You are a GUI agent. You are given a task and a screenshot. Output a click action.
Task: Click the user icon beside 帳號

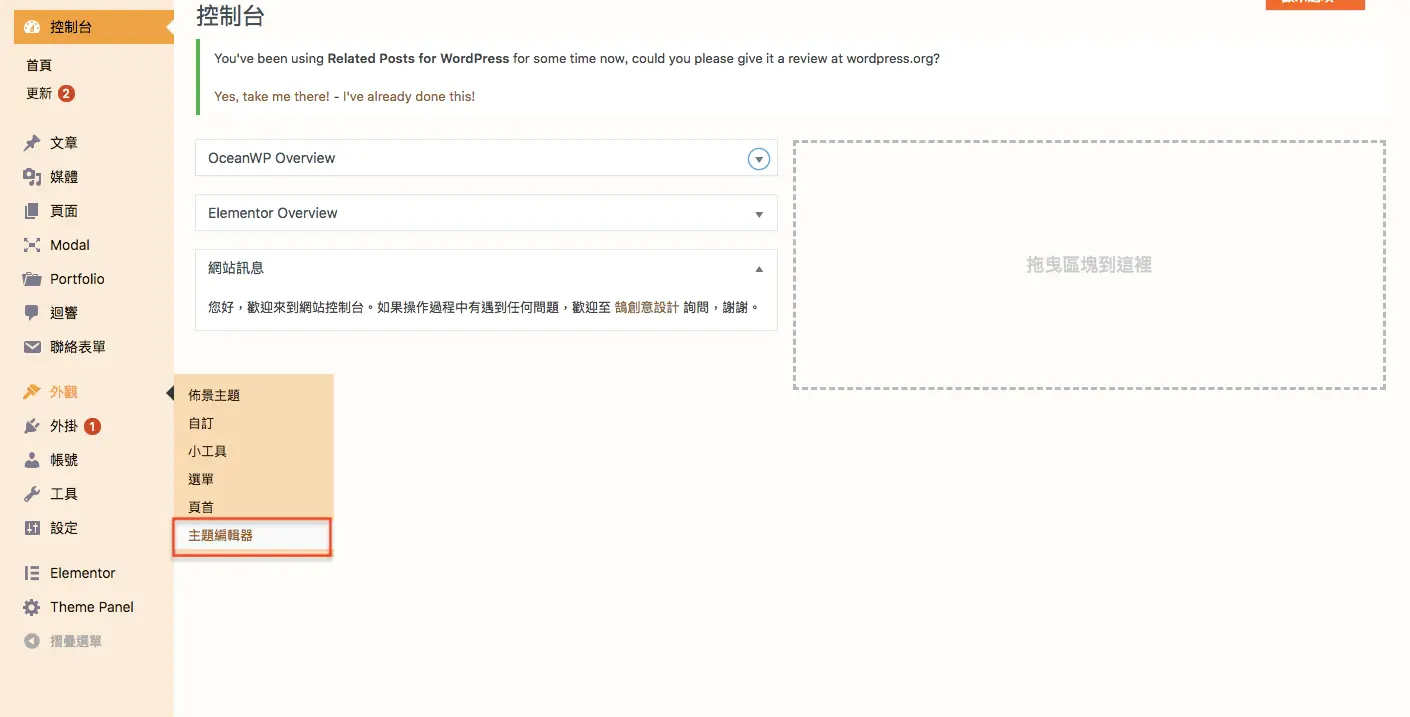point(32,460)
